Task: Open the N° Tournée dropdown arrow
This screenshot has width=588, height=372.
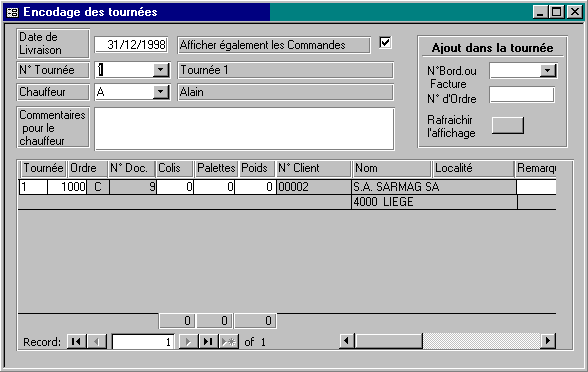Action: [x=160, y=70]
